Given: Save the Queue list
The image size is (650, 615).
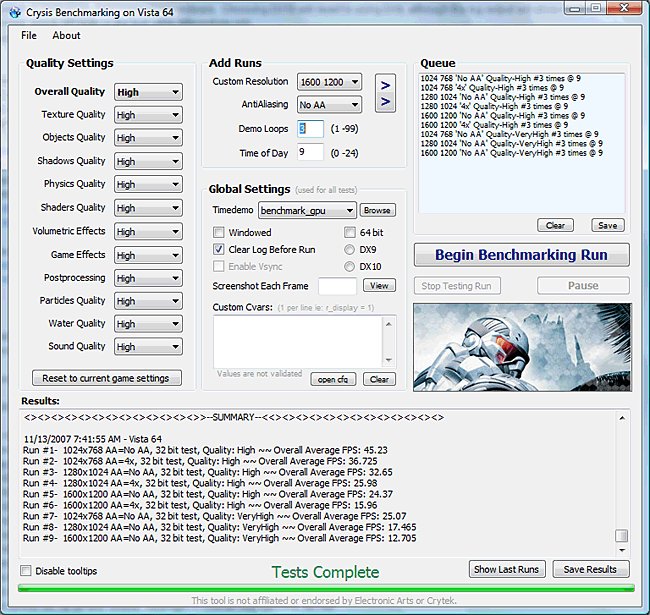Looking at the screenshot, I should [608, 225].
